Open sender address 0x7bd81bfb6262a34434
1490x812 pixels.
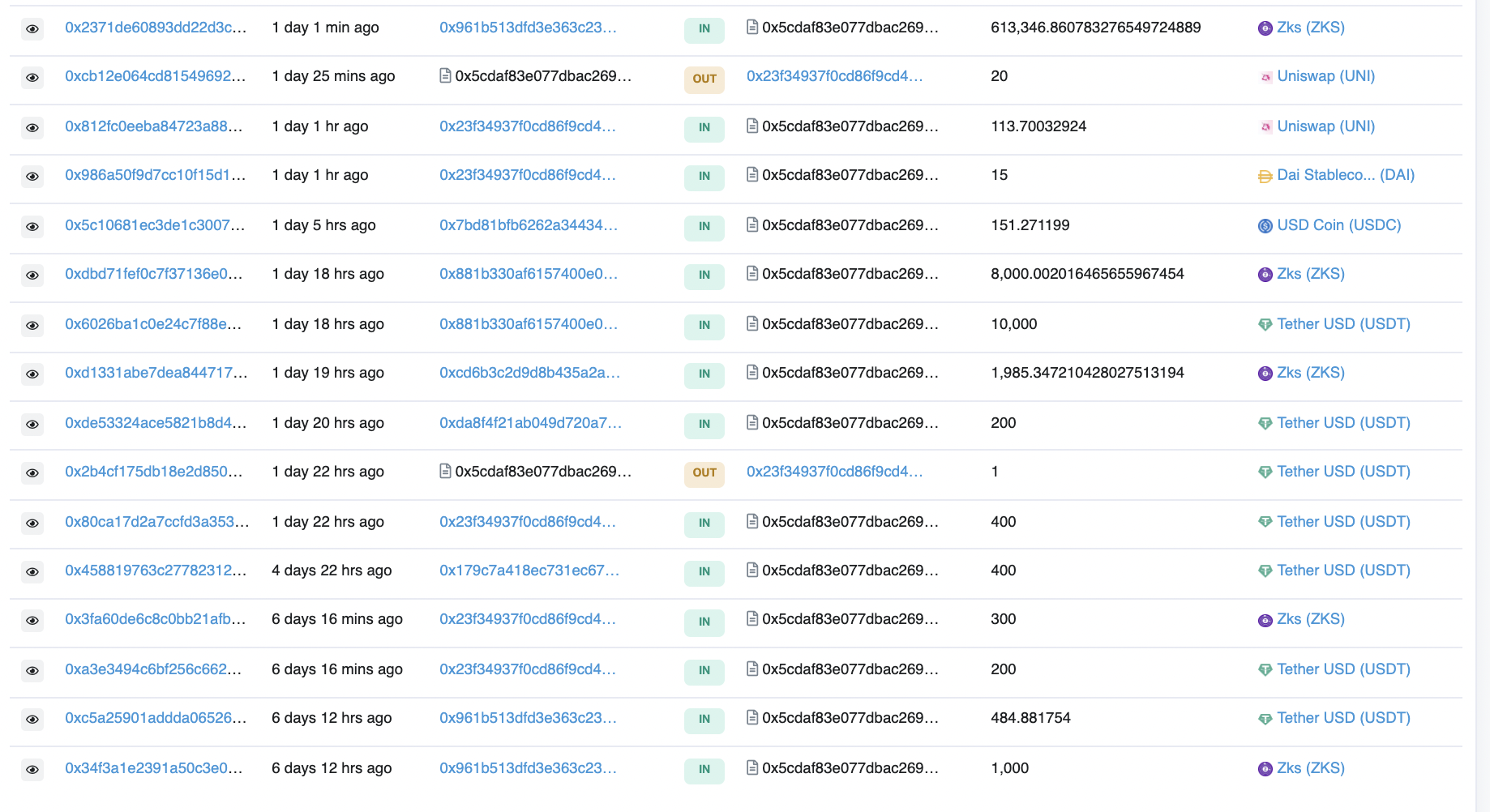(529, 225)
